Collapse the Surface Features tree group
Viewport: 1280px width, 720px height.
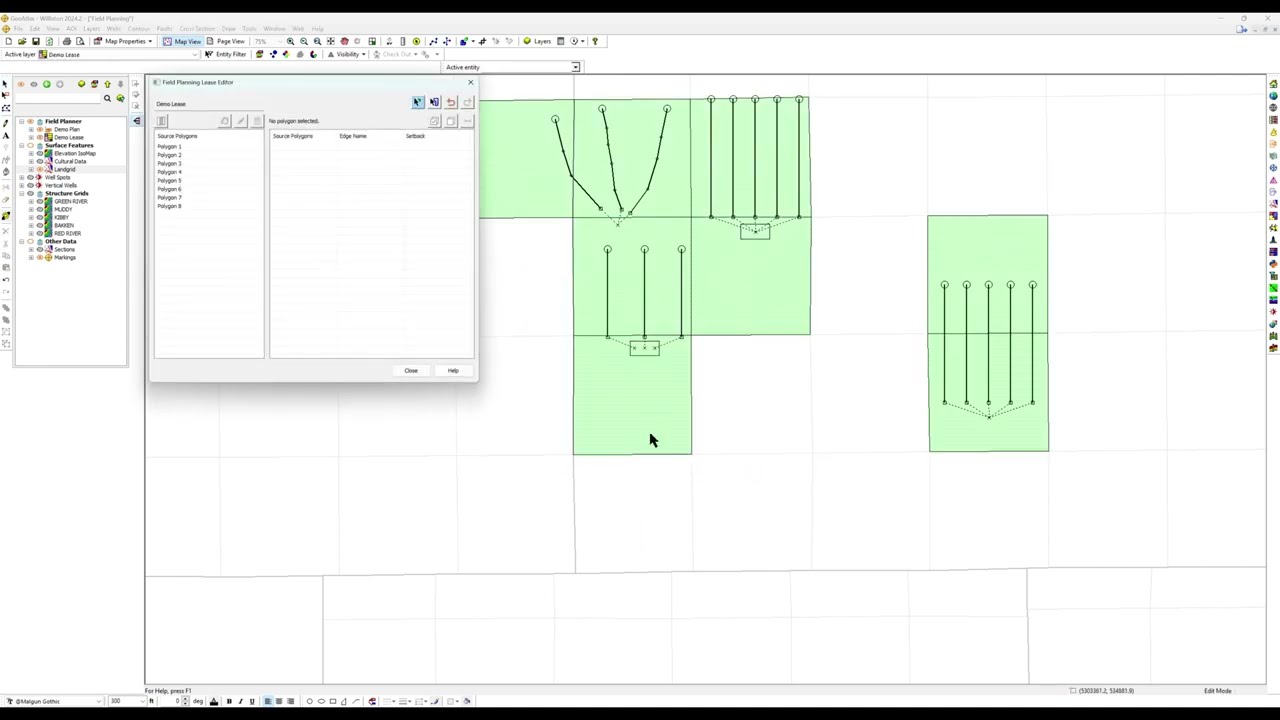(23, 145)
